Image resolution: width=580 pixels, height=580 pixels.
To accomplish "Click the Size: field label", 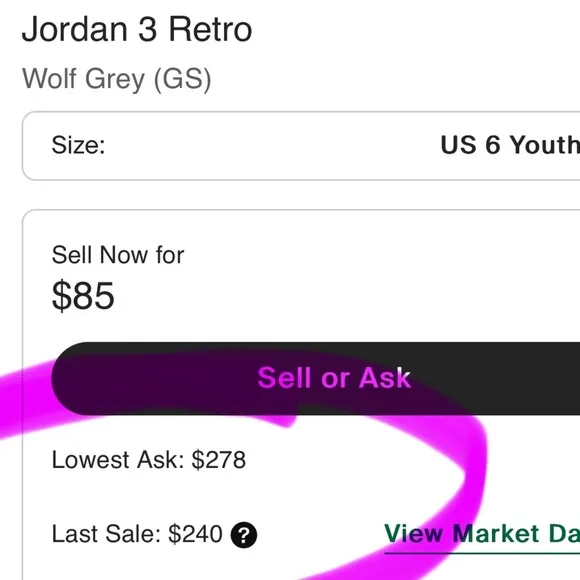I will 78,145.
